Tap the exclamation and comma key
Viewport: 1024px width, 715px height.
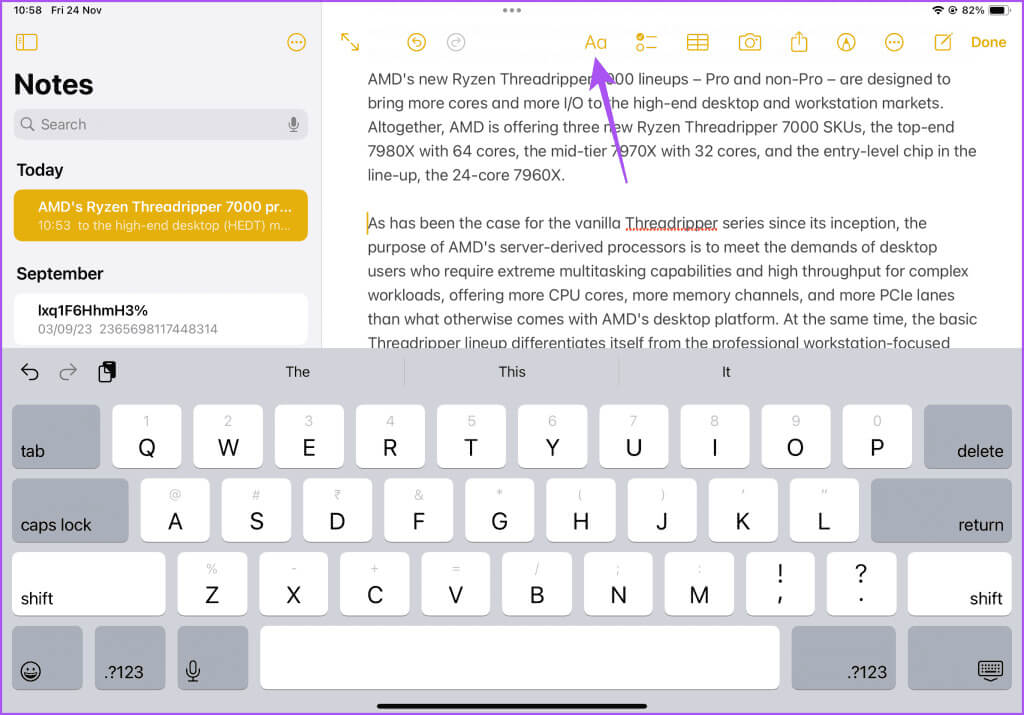point(780,584)
